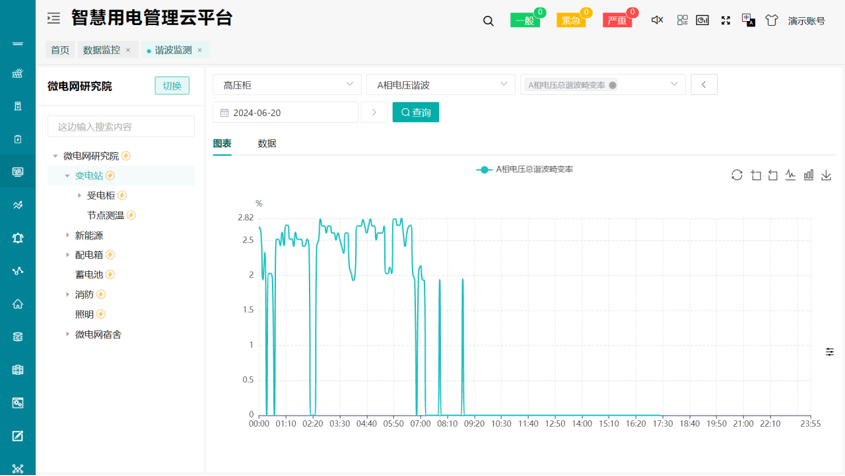Go to previous day with left chevron button
Screen dimensions: 845x476
coord(704,85)
